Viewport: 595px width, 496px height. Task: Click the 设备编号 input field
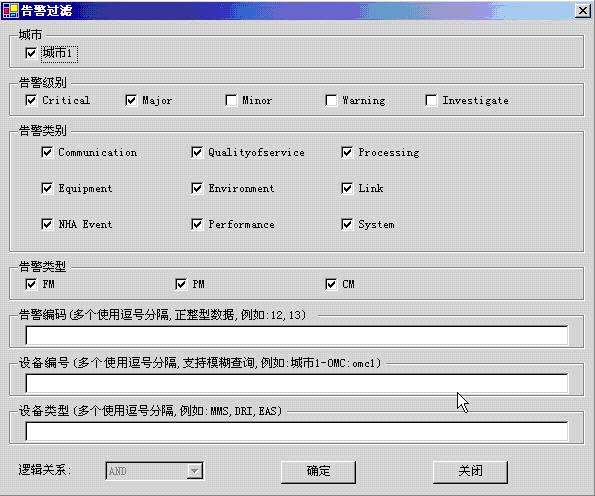pos(297,383)
